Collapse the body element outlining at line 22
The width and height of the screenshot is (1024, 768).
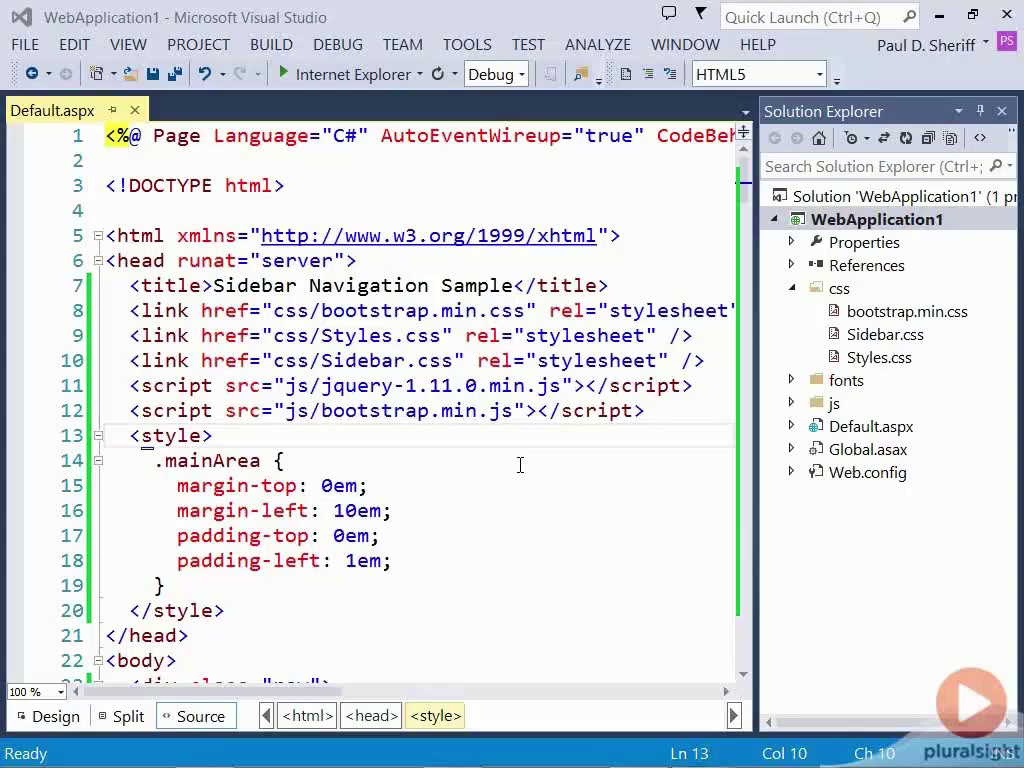[x=98, y=660]
